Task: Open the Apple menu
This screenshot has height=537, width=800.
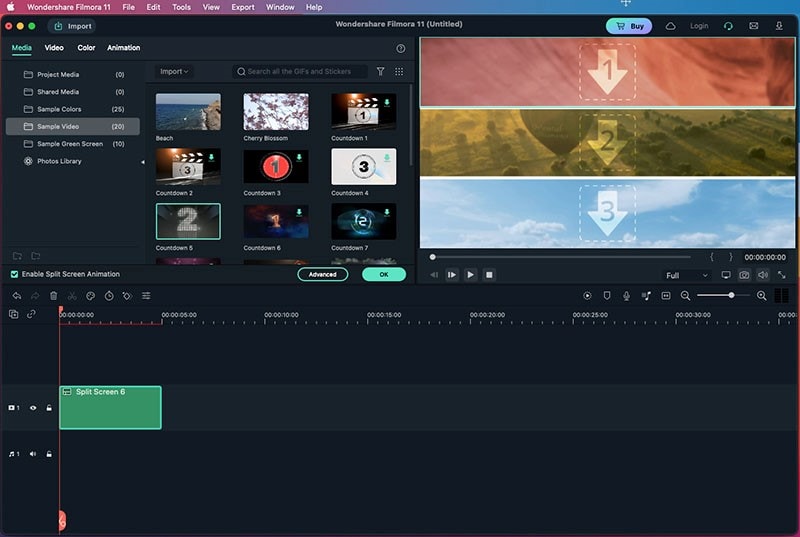Action: point(11,7)
